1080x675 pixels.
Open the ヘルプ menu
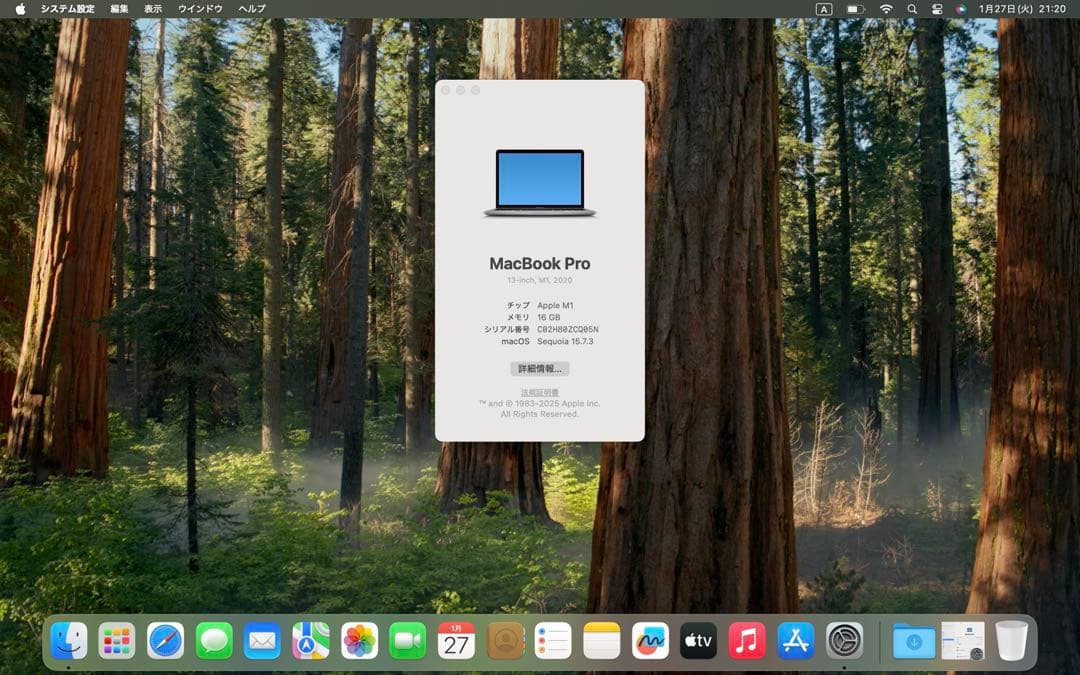click(x=250, y=8)
